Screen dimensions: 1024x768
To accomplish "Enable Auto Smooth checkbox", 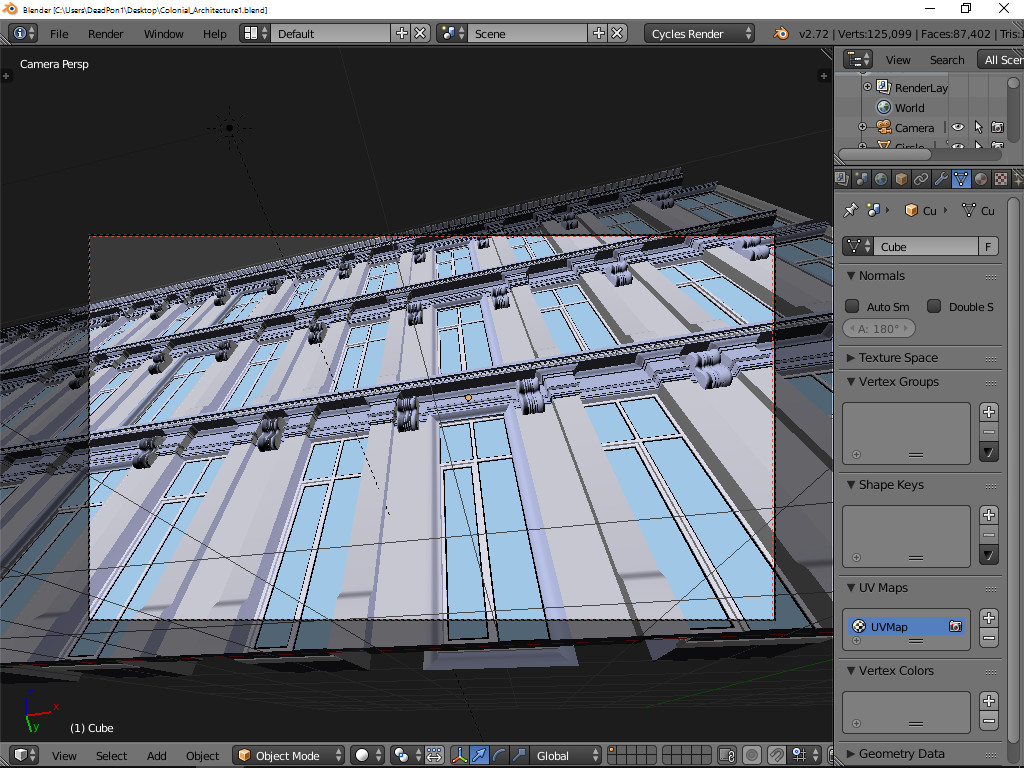I will [852, 306].
